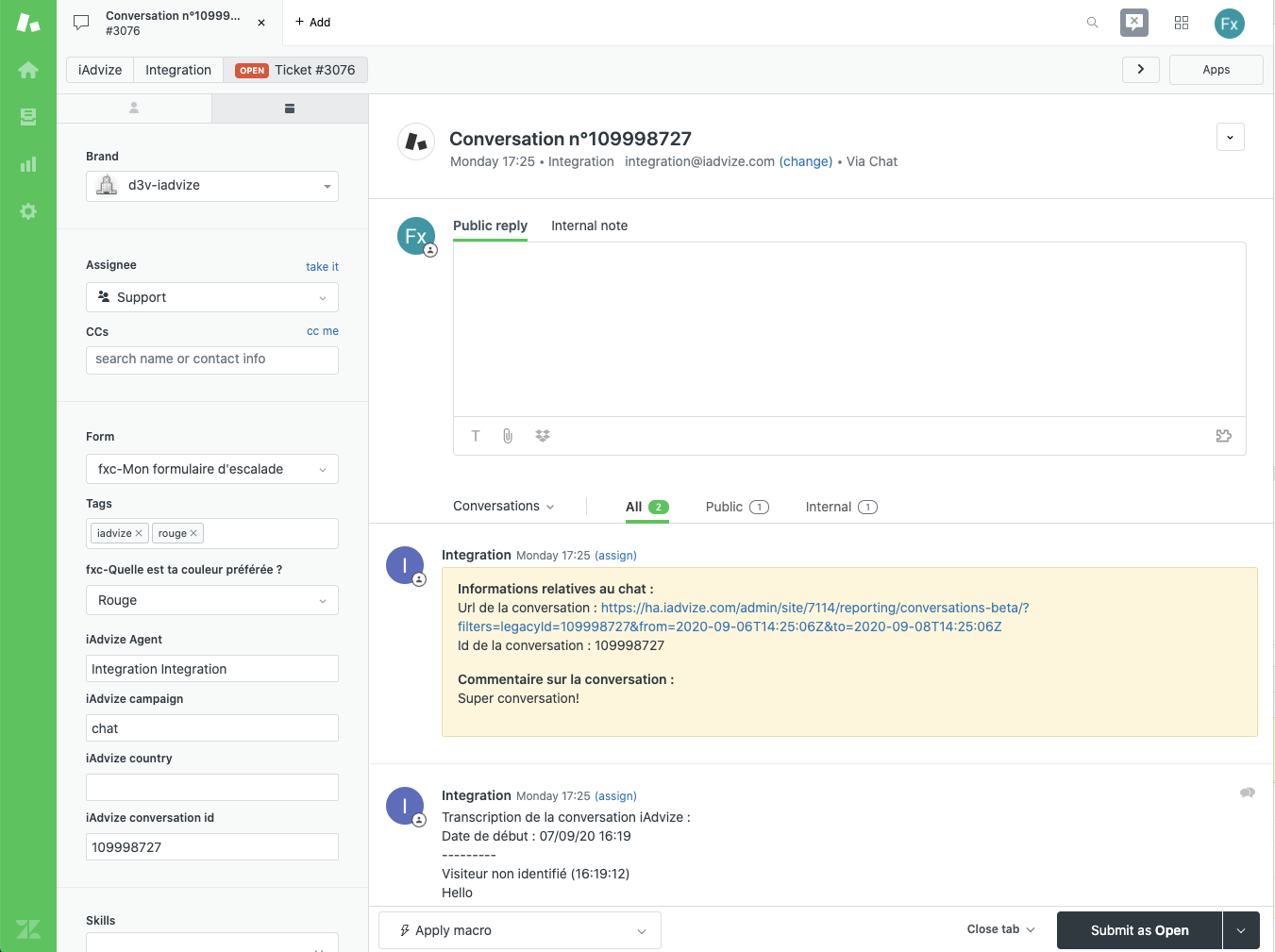
Task: Add a new ticket tab
Action: 312,23
